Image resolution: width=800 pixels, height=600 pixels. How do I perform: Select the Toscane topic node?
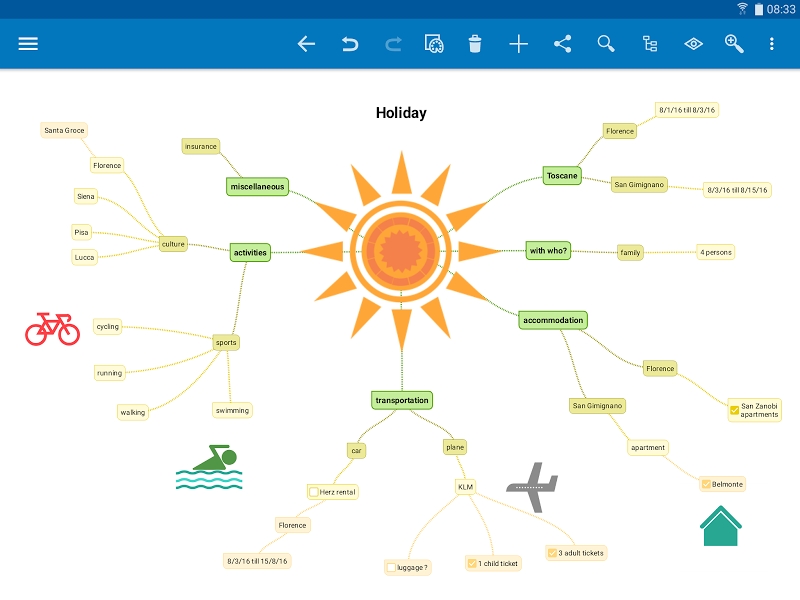(x=561, y=175)
